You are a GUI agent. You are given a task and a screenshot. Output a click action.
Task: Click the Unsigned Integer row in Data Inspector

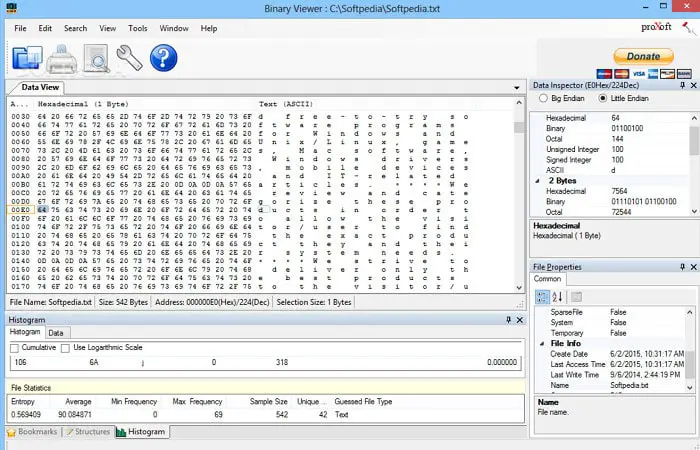(610, 149)
